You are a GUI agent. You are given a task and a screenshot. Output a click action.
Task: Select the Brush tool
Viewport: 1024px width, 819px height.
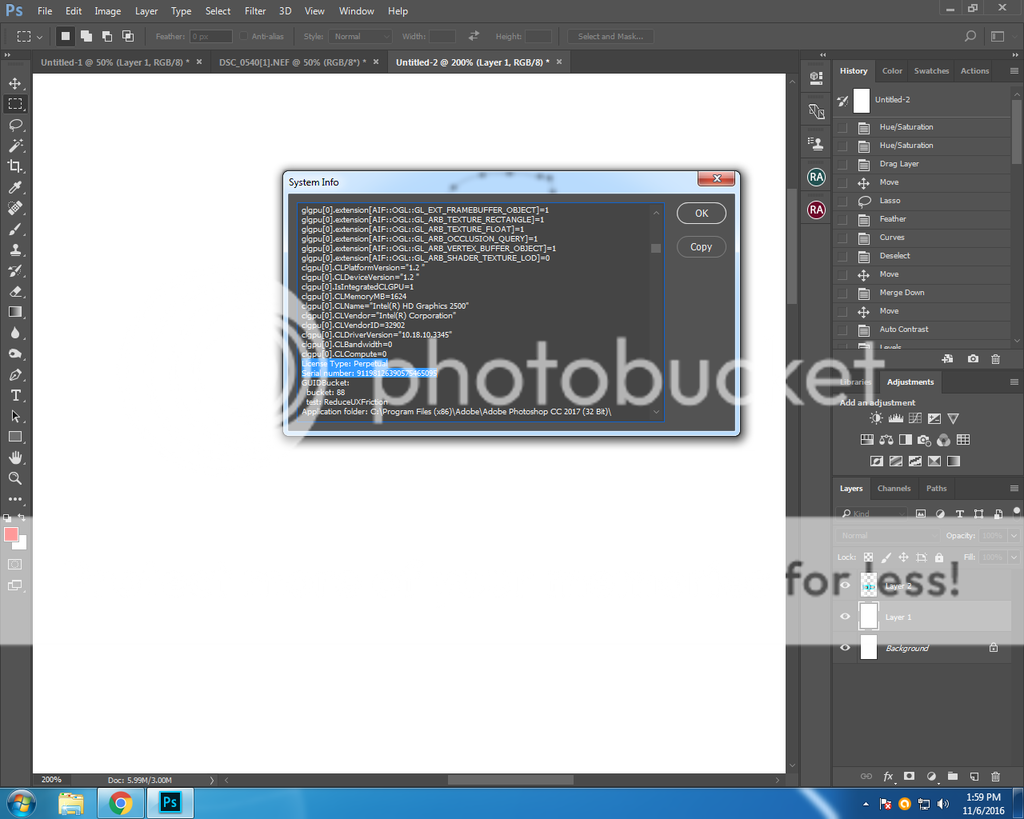[x=15, y=229]
